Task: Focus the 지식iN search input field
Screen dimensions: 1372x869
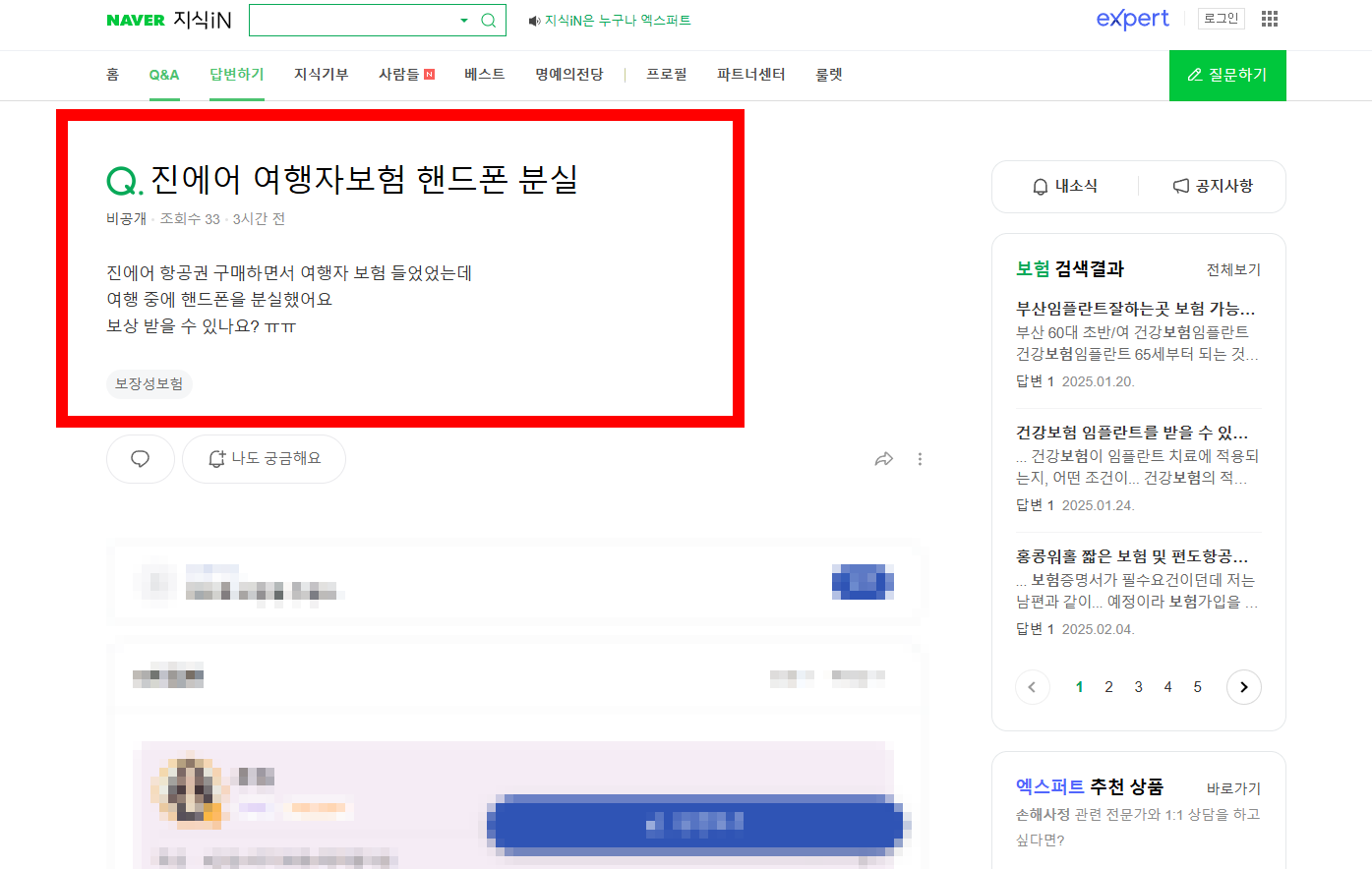Action: (x=352, y=20)
